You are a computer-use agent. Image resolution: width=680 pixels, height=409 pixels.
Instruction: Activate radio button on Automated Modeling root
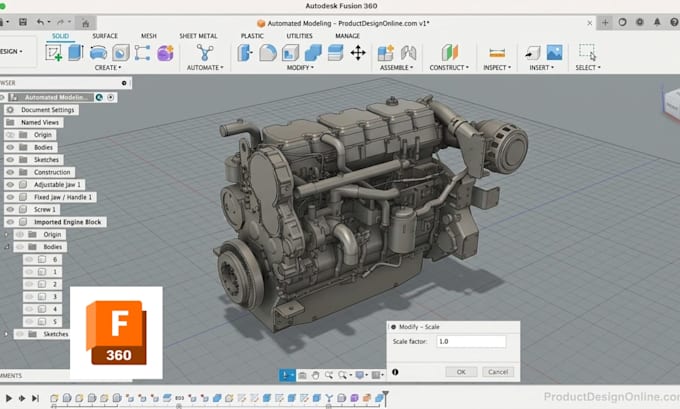tap(111, 97)
